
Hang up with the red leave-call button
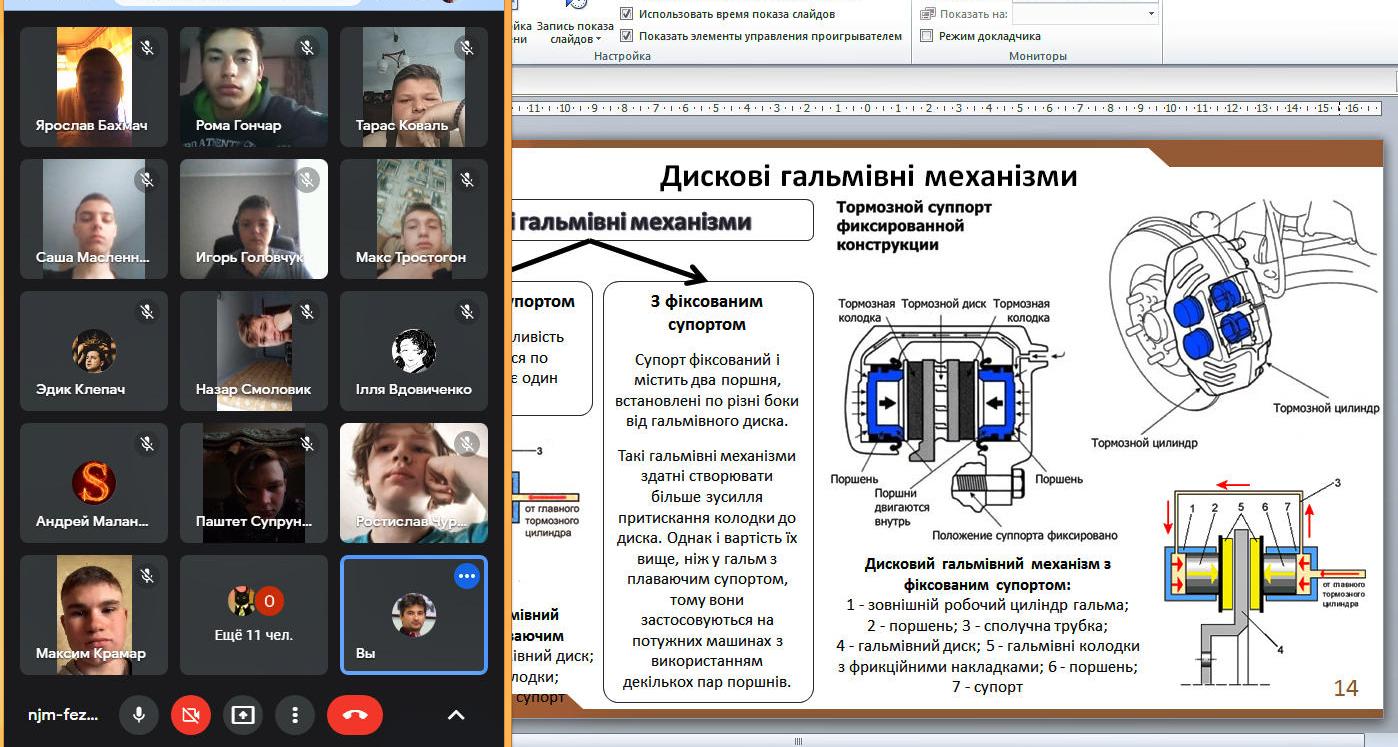tap(355, 715)
